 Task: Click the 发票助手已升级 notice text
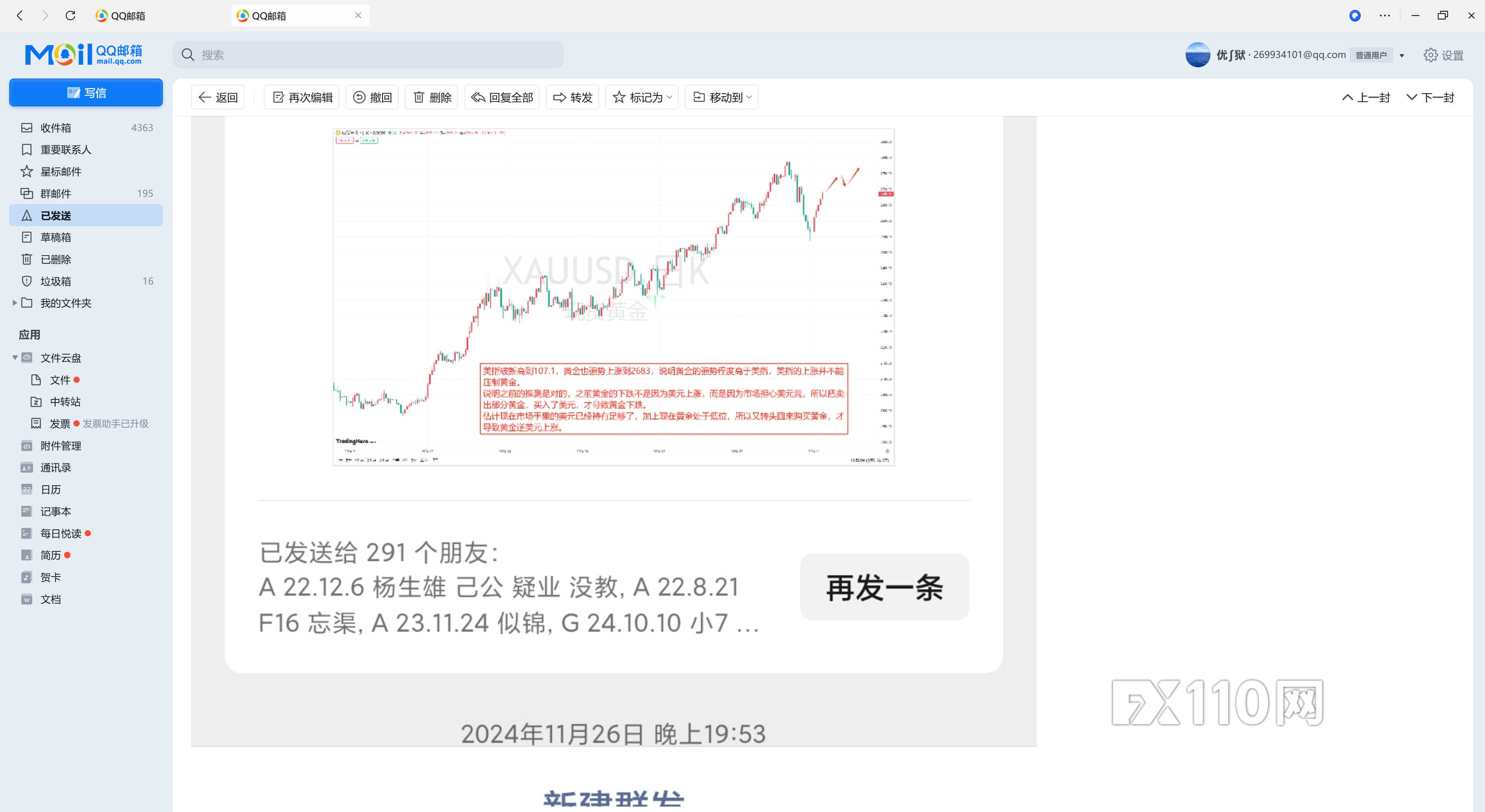[115, 423]
